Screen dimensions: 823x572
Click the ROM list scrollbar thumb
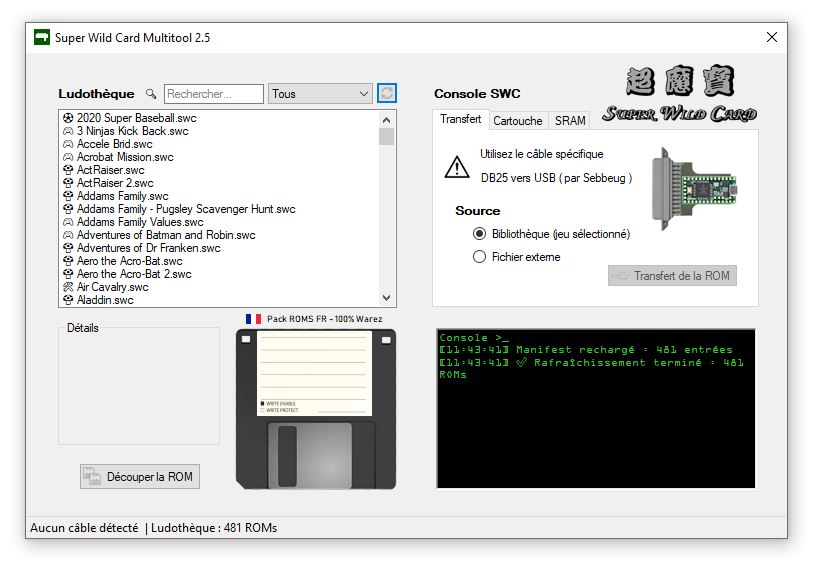click(x=386, y=136)
